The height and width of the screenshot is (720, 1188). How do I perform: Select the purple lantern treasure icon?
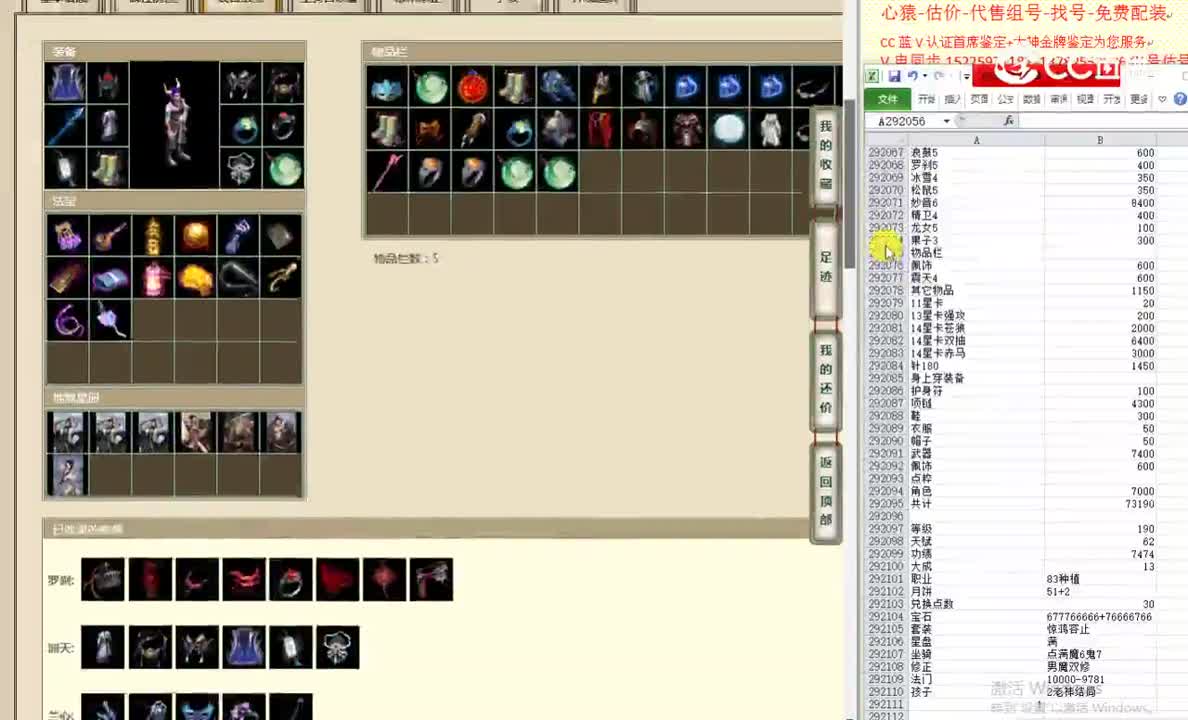67,236
